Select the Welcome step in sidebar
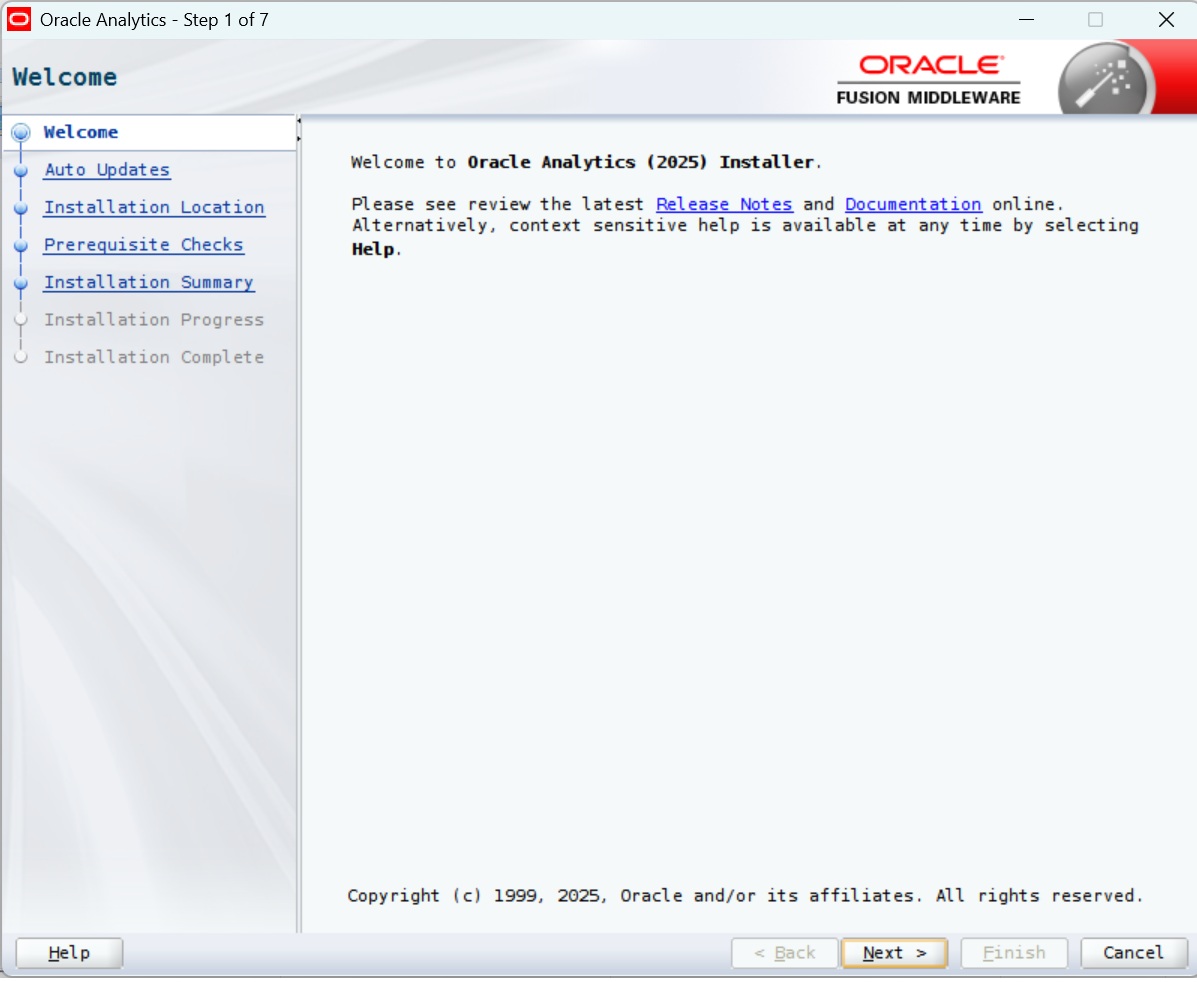Screen dimensions: 1197x982 [x=80, y=132]
